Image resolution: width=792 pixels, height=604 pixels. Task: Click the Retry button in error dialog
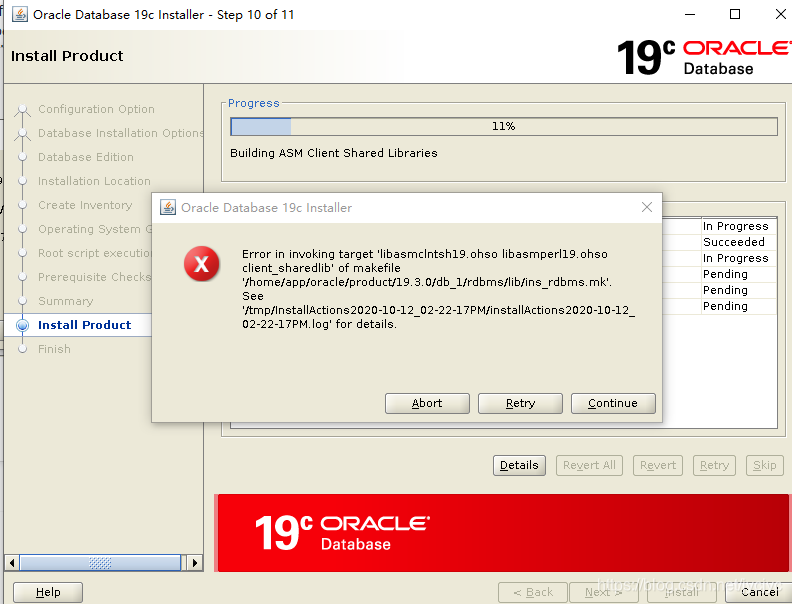coord(520,403)
